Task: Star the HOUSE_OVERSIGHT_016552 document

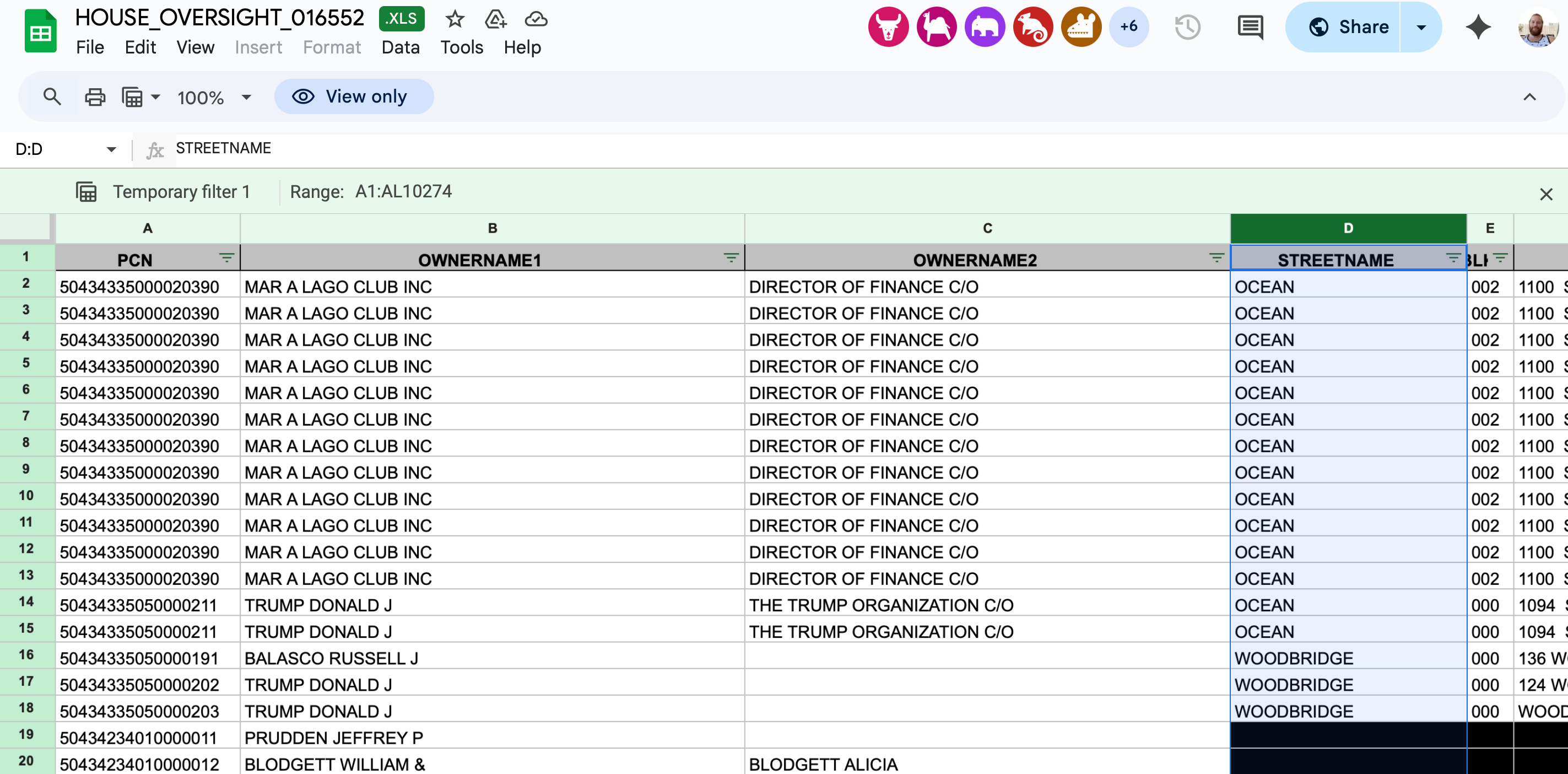Action: tap(455, 19)
